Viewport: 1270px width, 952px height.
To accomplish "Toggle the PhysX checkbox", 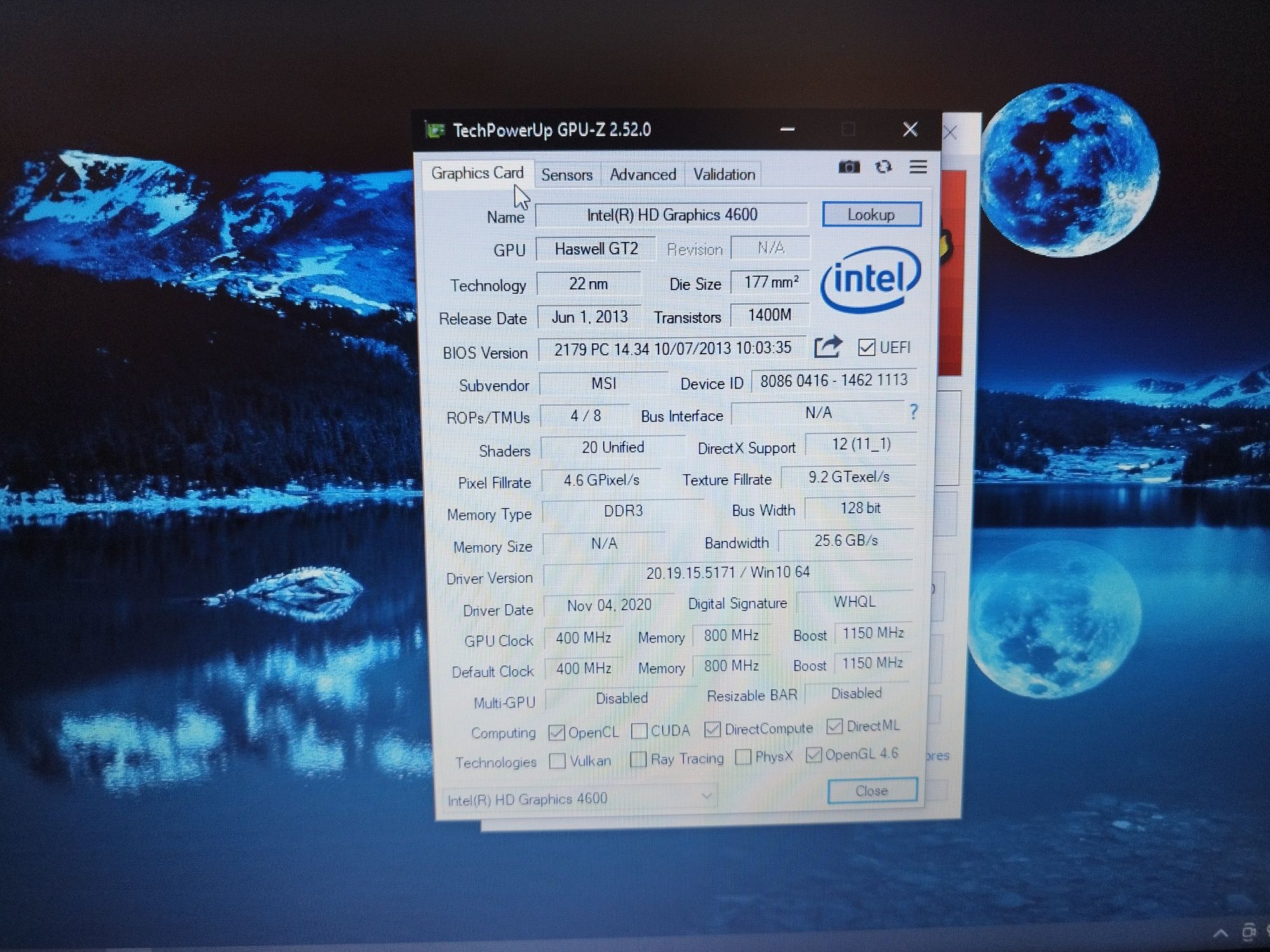I will [742, 757].
